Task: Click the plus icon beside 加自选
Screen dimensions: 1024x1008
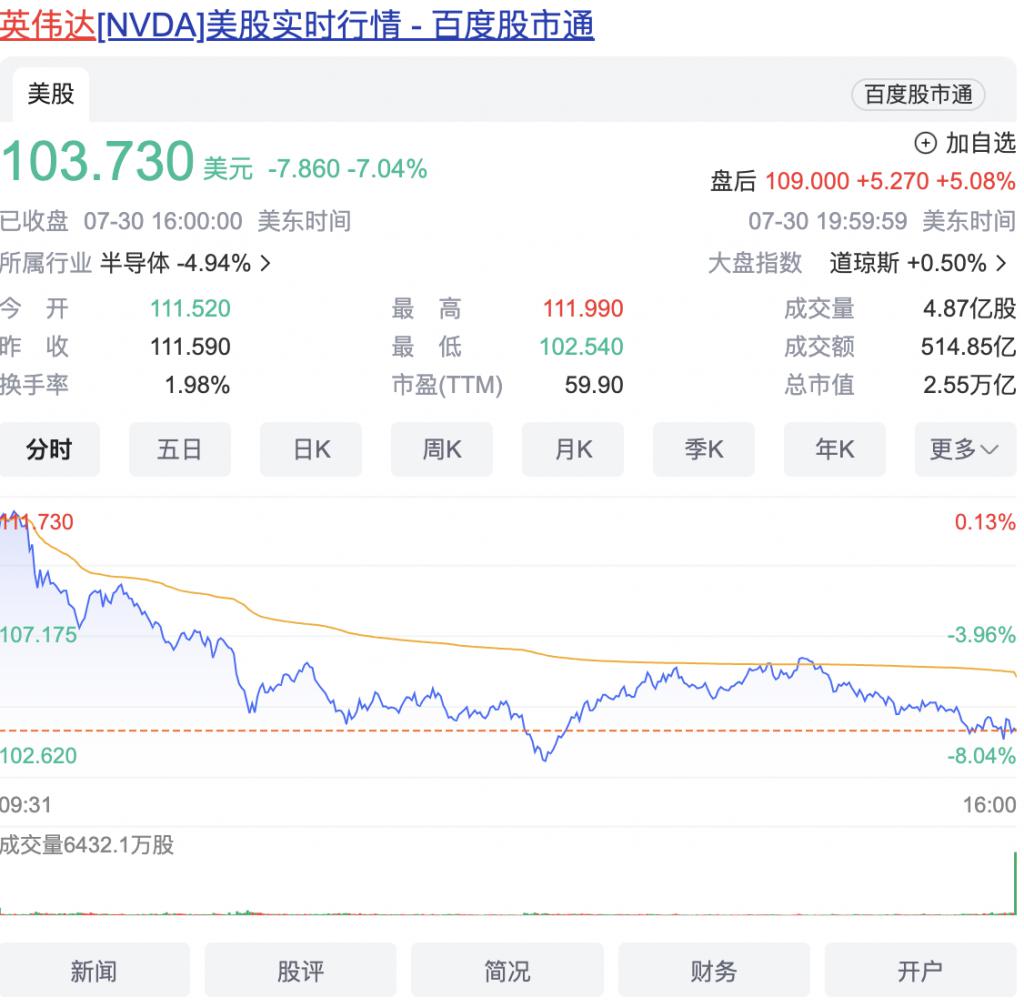Action: 926,144
